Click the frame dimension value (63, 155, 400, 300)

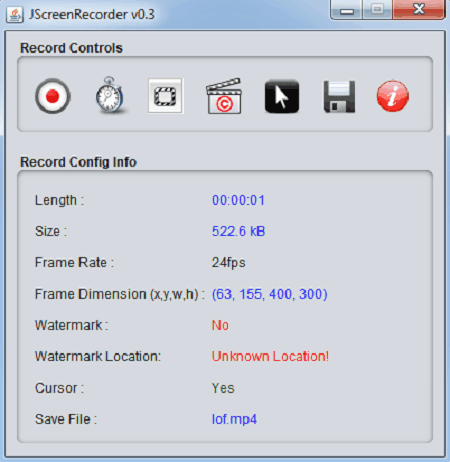point(270,294)
